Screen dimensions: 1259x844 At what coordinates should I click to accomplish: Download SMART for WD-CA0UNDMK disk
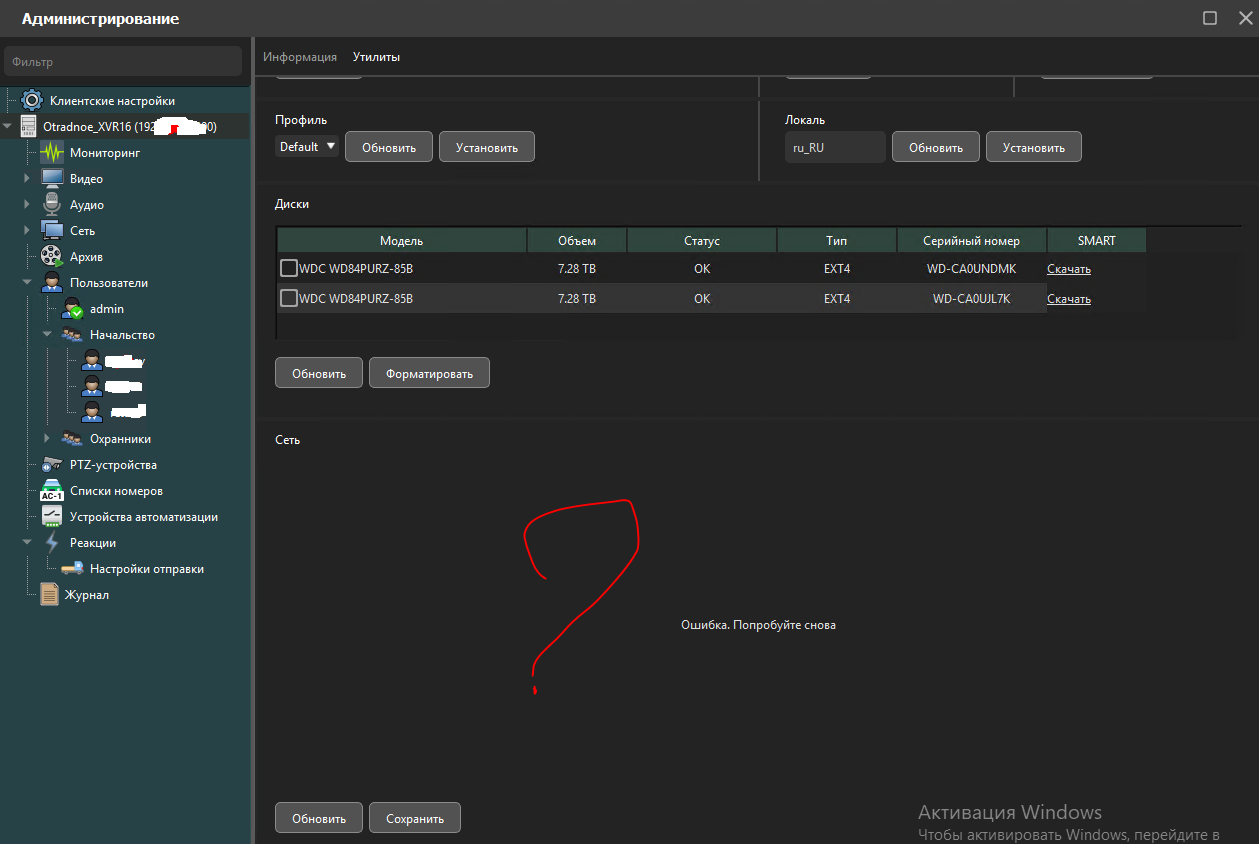point(1069,269)
